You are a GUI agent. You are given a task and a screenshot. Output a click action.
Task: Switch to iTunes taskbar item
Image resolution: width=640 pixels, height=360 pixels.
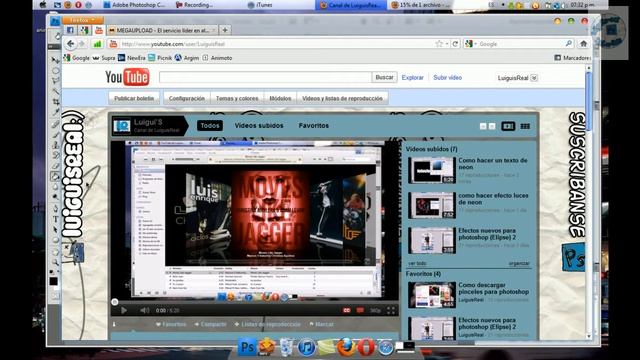click(261, 5)
